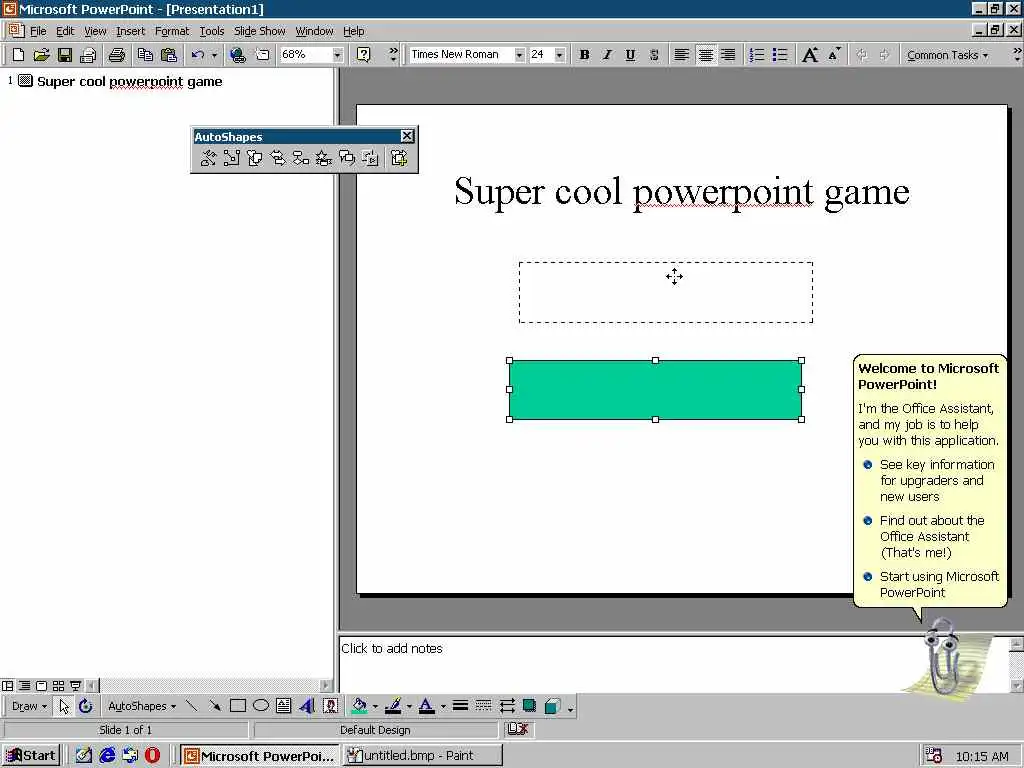The width and height of the screenshot is (1024, 768).
Task: Pick the Lines category in AutoShapes palette
Action: tap(208, 157)
